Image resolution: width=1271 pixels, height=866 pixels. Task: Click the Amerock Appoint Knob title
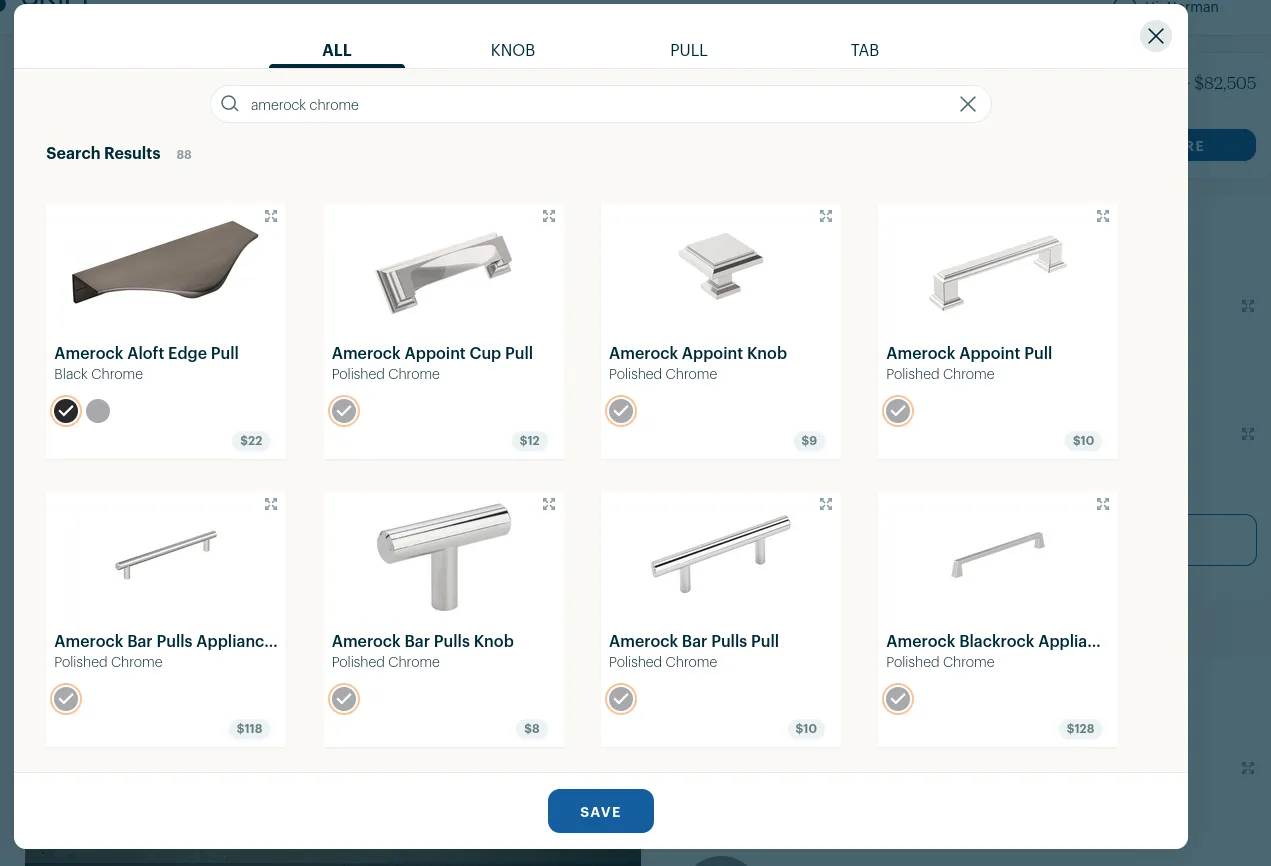(698, 353)
